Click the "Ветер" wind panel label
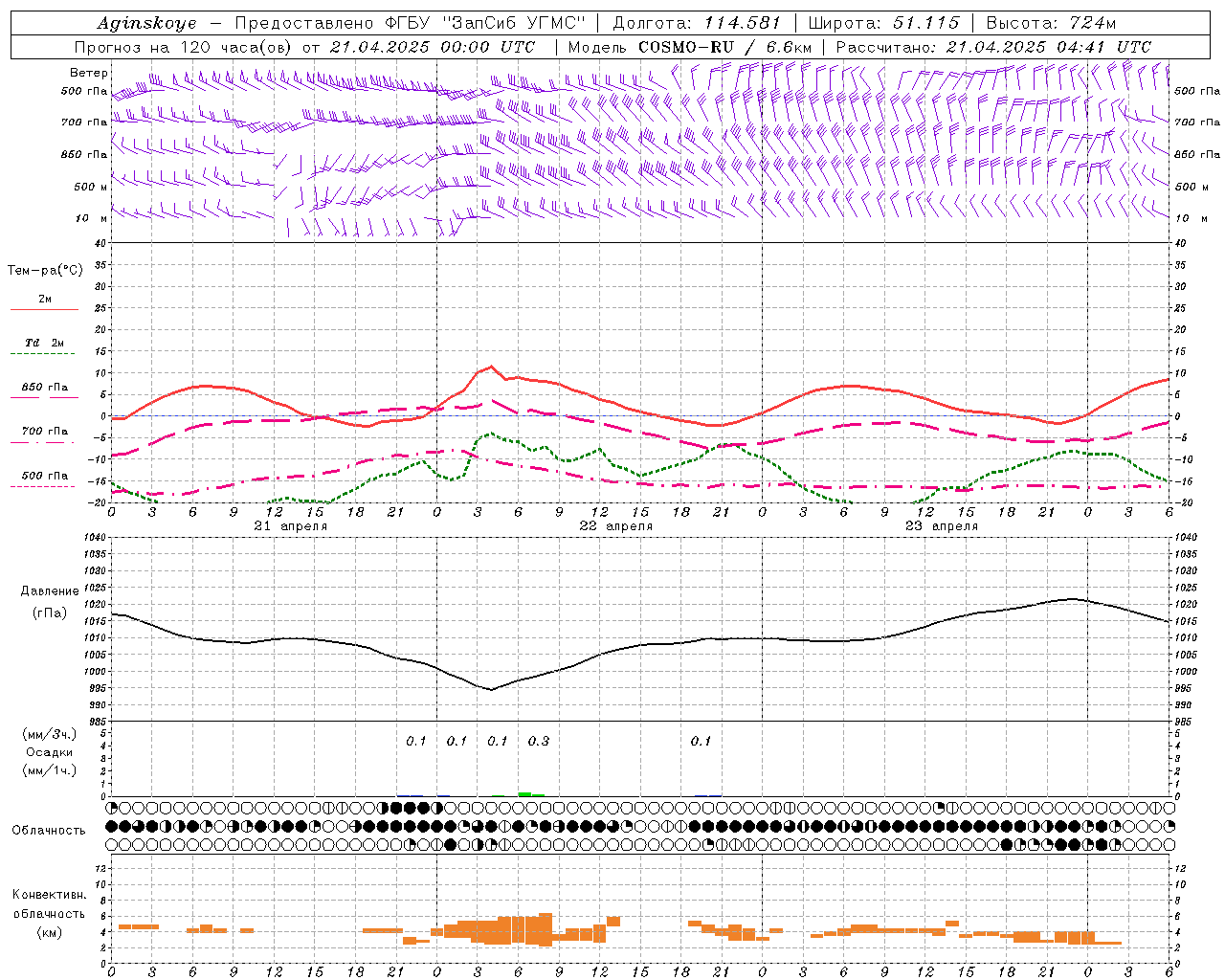Viewport: 1225px width, 980px height. click(88, 73)
